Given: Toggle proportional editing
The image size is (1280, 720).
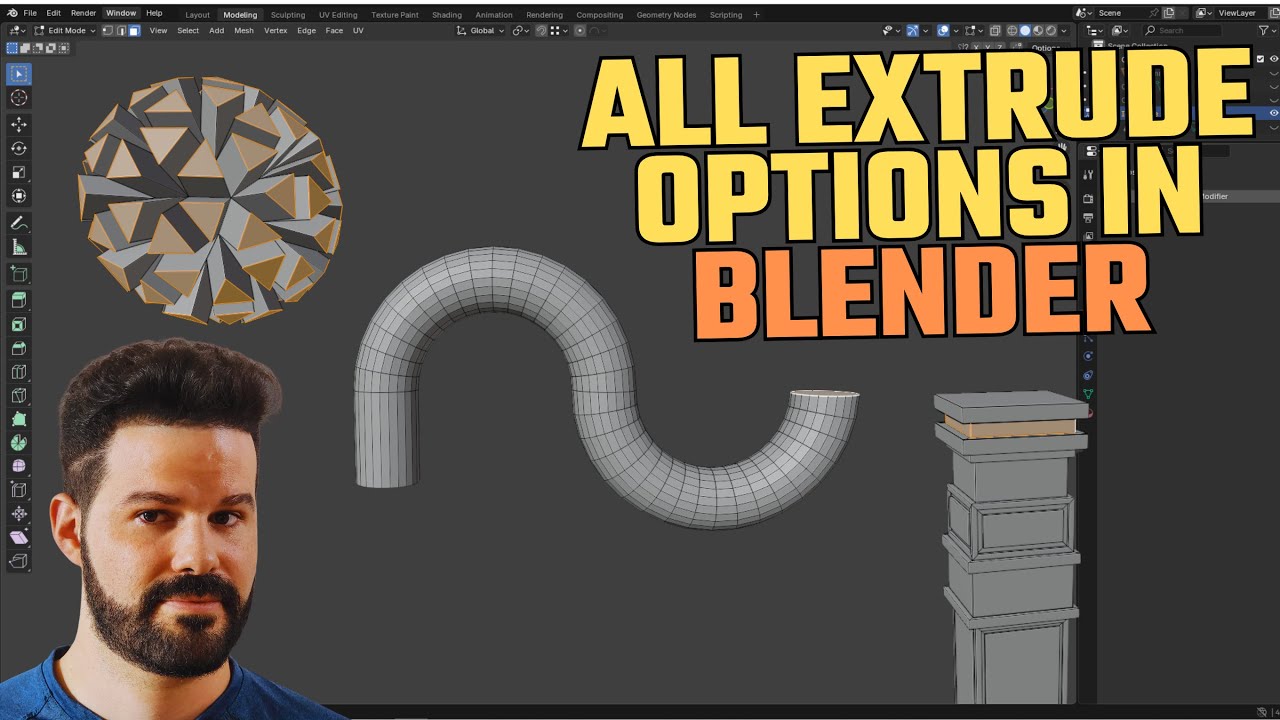Looking at the screenshot, I should [x=579, y=30].
